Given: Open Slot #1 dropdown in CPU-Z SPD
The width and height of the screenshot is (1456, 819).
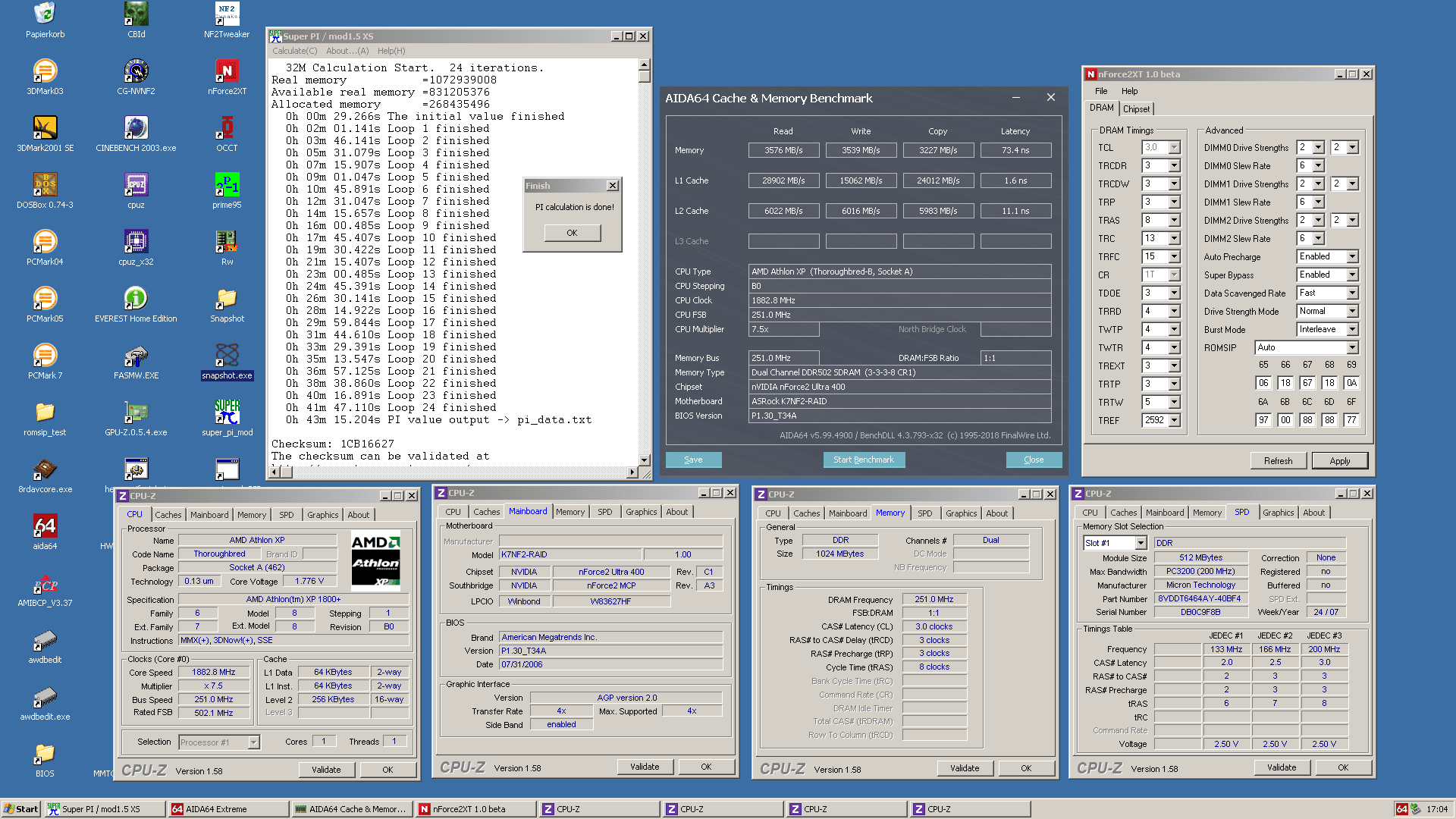Looking at the screenshot, I should click(1141, 543).
